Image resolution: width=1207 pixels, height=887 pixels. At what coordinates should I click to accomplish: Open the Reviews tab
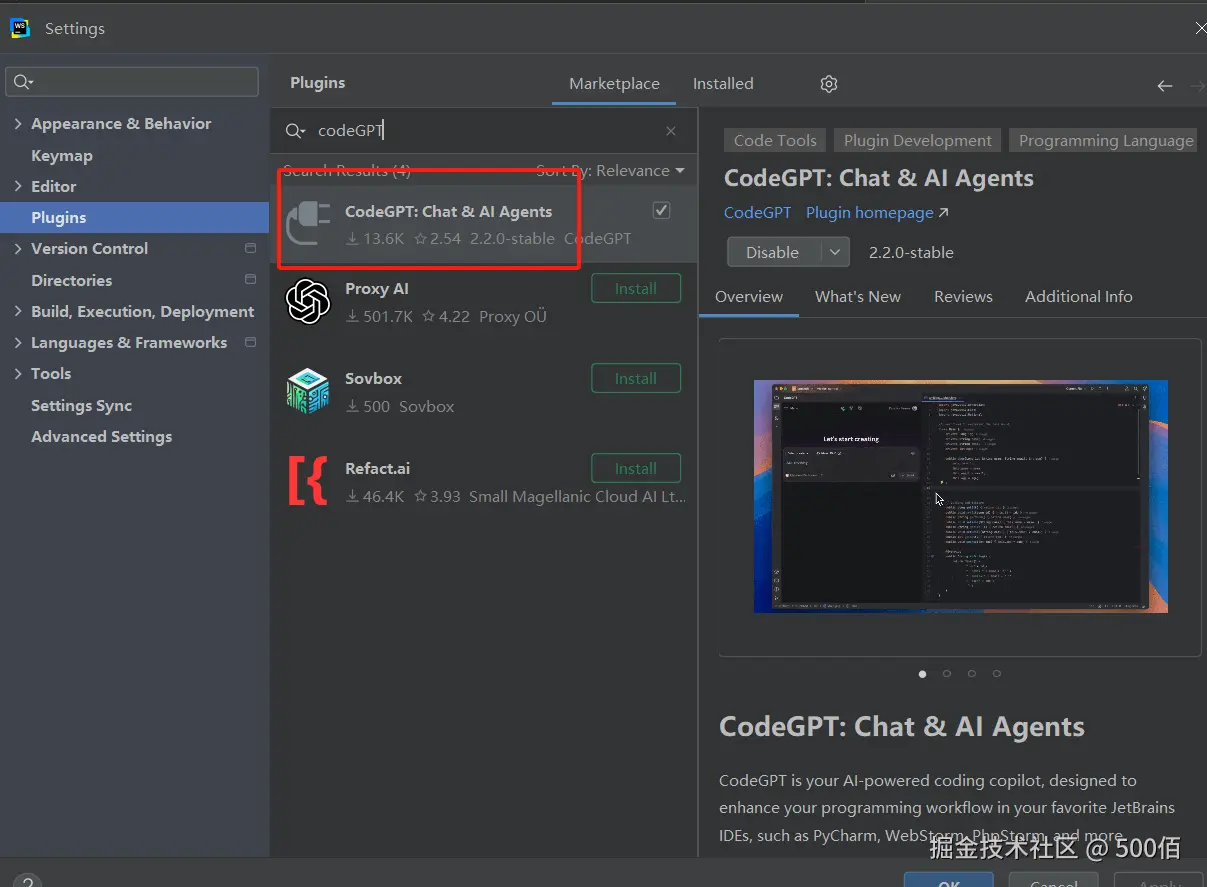coord(963,296)
